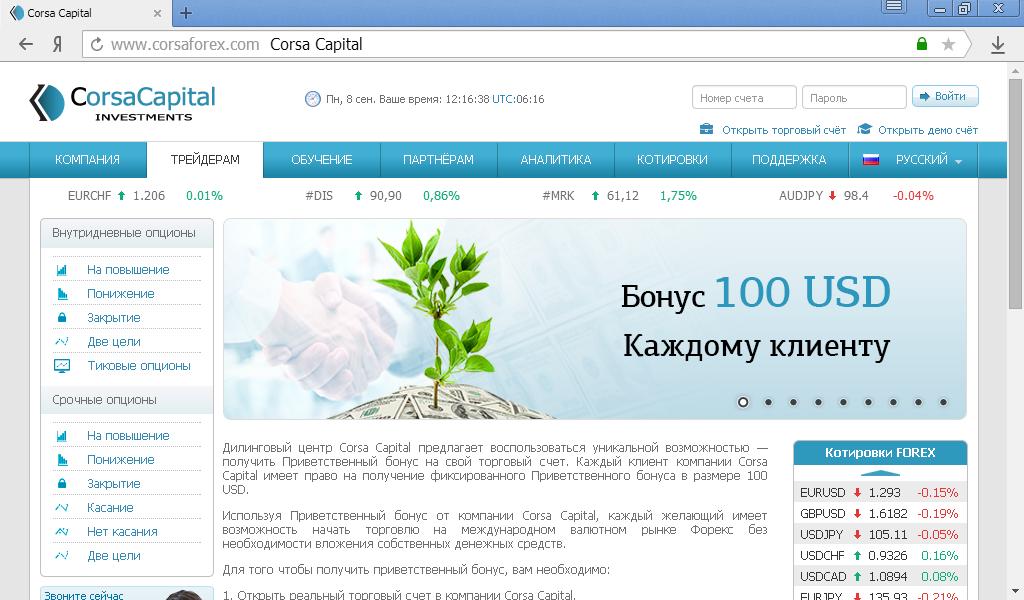Open intraday 'На повышение' option link
Viewport: 1024px width, 600px height.
coord(128,270)
